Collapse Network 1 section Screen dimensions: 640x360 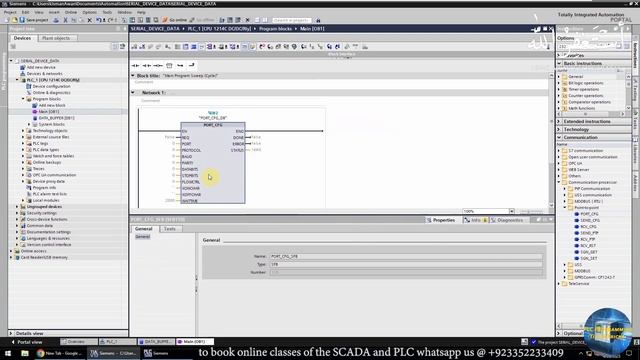(133, 93)
